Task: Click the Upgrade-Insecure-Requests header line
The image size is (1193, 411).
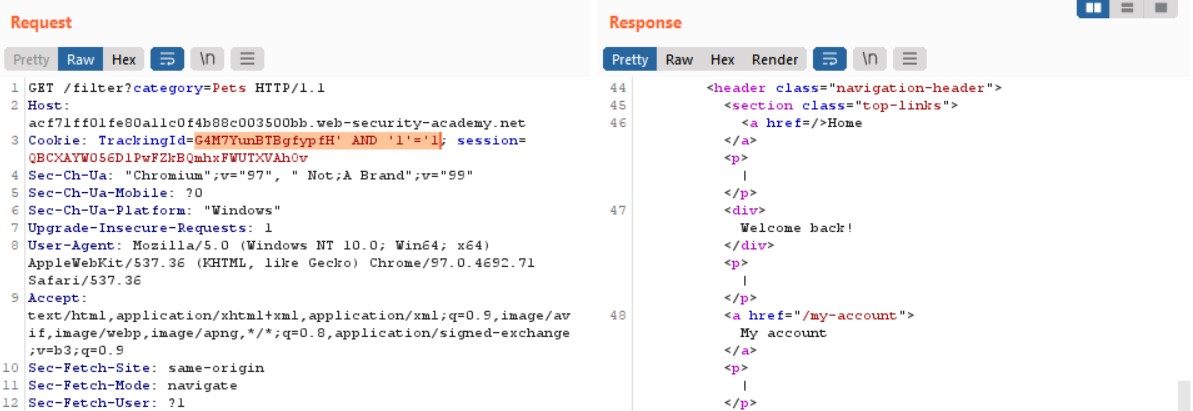Action: point(150,228)
